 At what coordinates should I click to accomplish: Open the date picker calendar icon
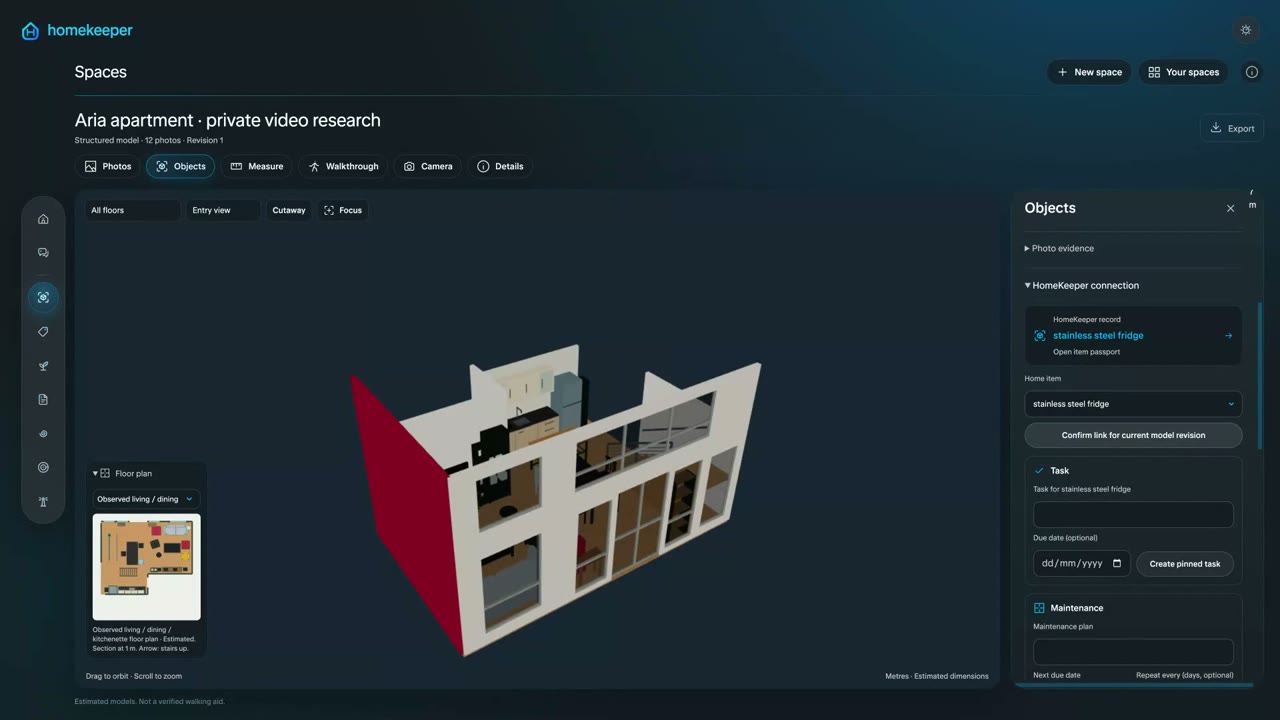(1117, 563)
